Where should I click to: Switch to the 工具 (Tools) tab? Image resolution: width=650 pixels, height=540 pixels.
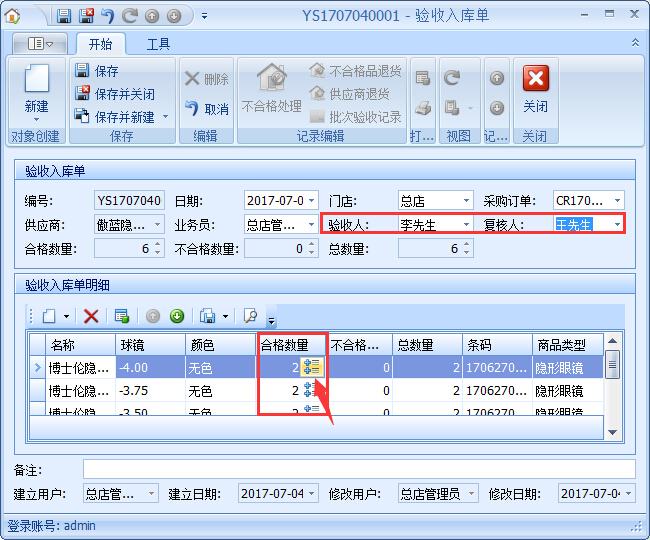point(158,44)
